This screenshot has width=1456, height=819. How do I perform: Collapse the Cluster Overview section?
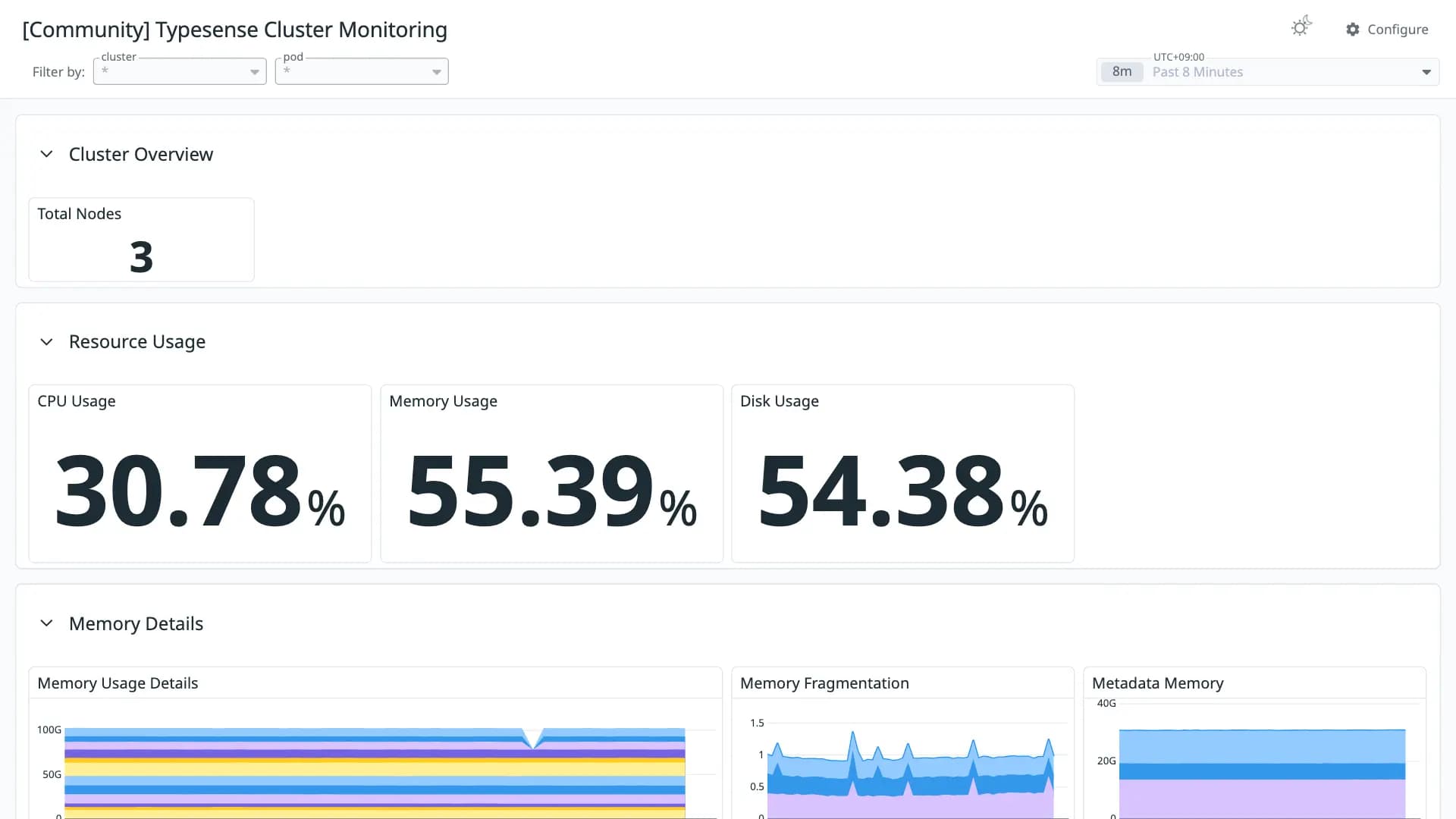pyautogui.click(x=46, y=154)
